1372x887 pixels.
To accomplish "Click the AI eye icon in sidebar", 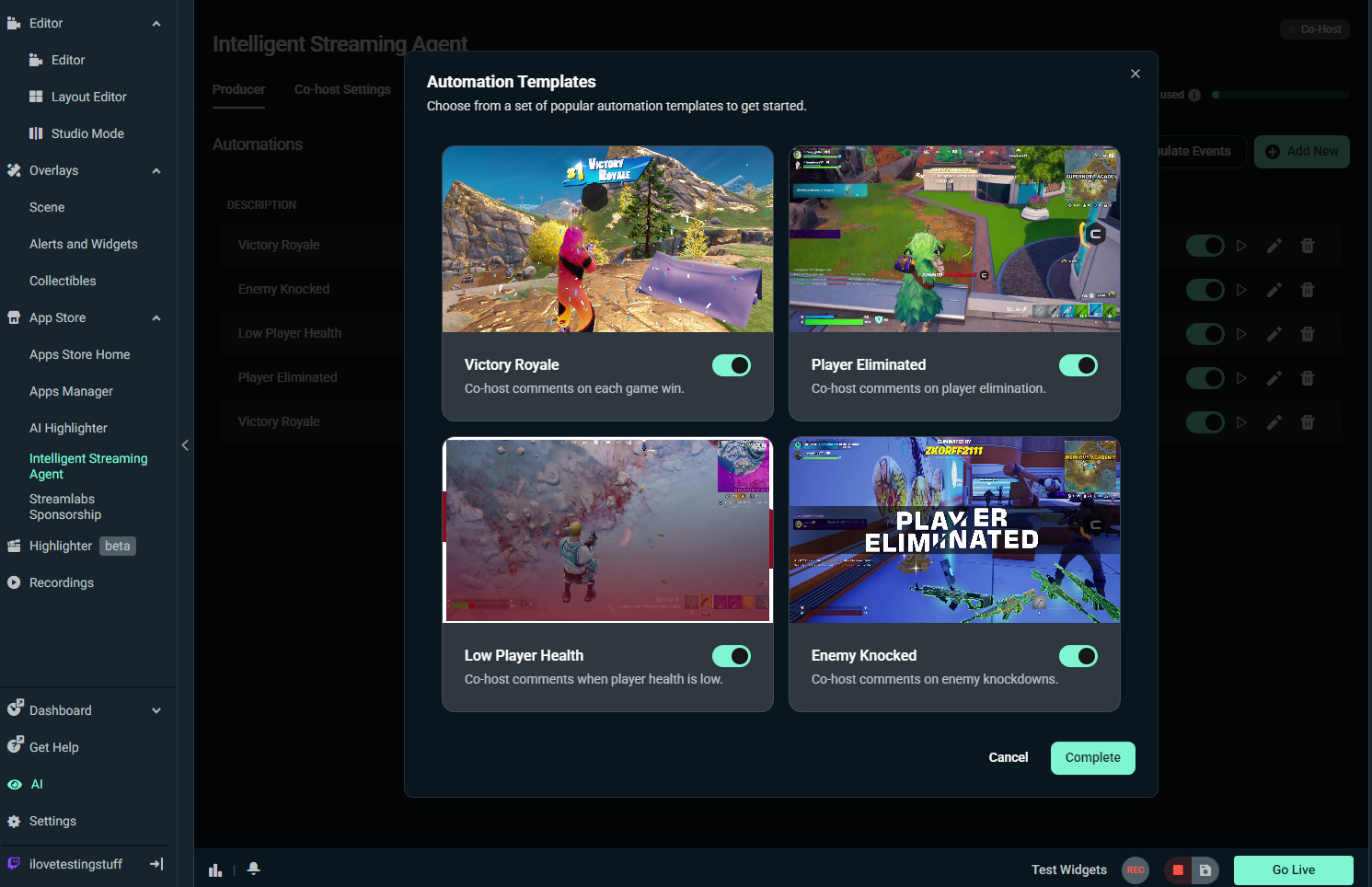I will (15, 785).
